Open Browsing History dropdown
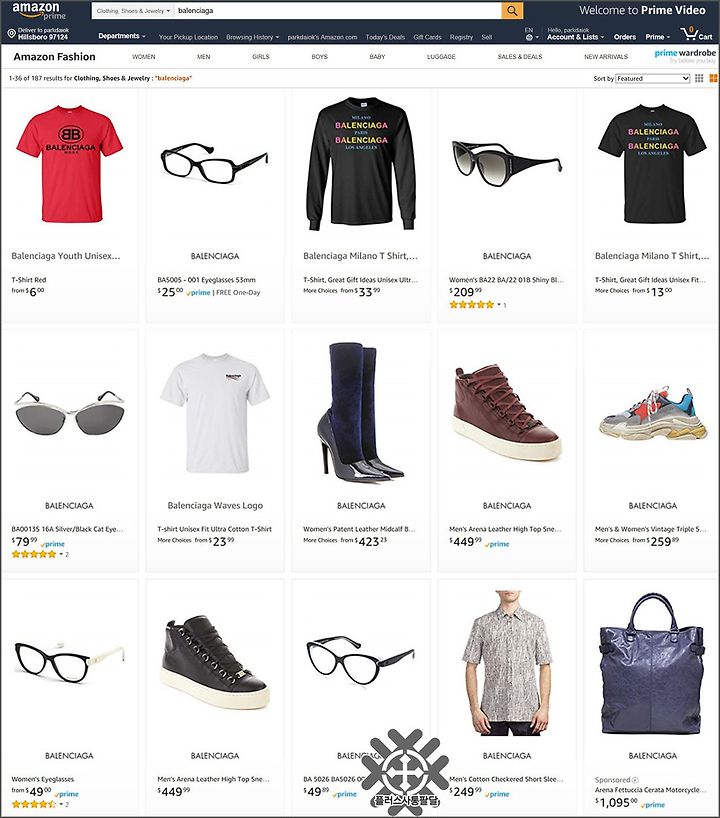Image resolution: width=720 pixels, height=818 pixels. pyautogui.click(x=253, y=37)
